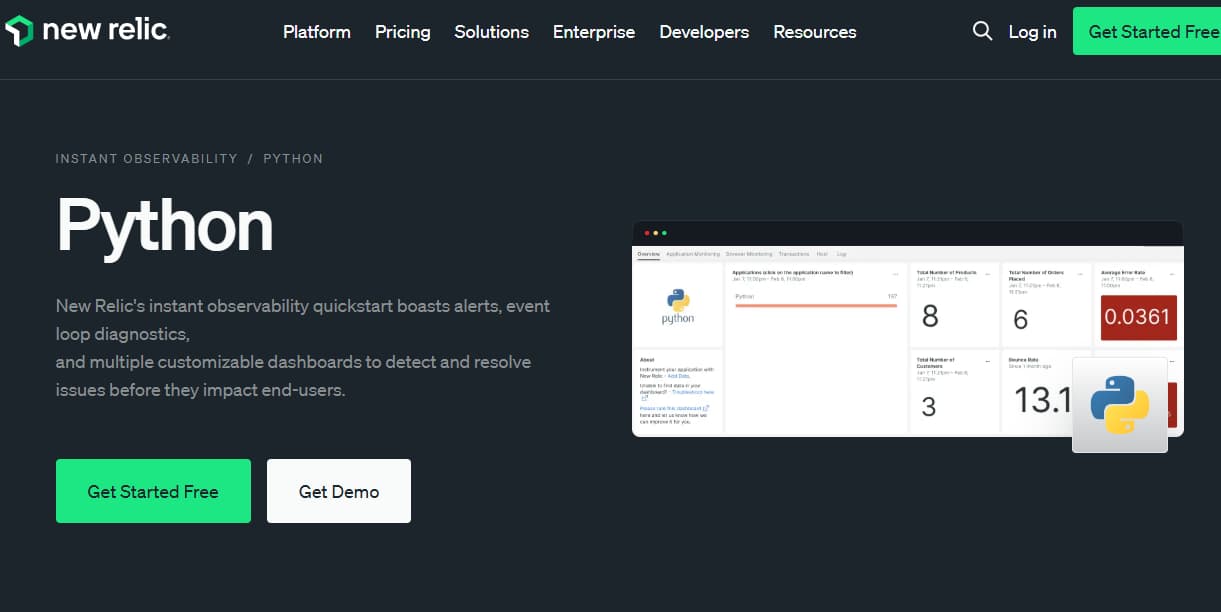Open the Pricing menu item
The height and width of the screenshot is (612, 1221).
click(x=402, y=31)
